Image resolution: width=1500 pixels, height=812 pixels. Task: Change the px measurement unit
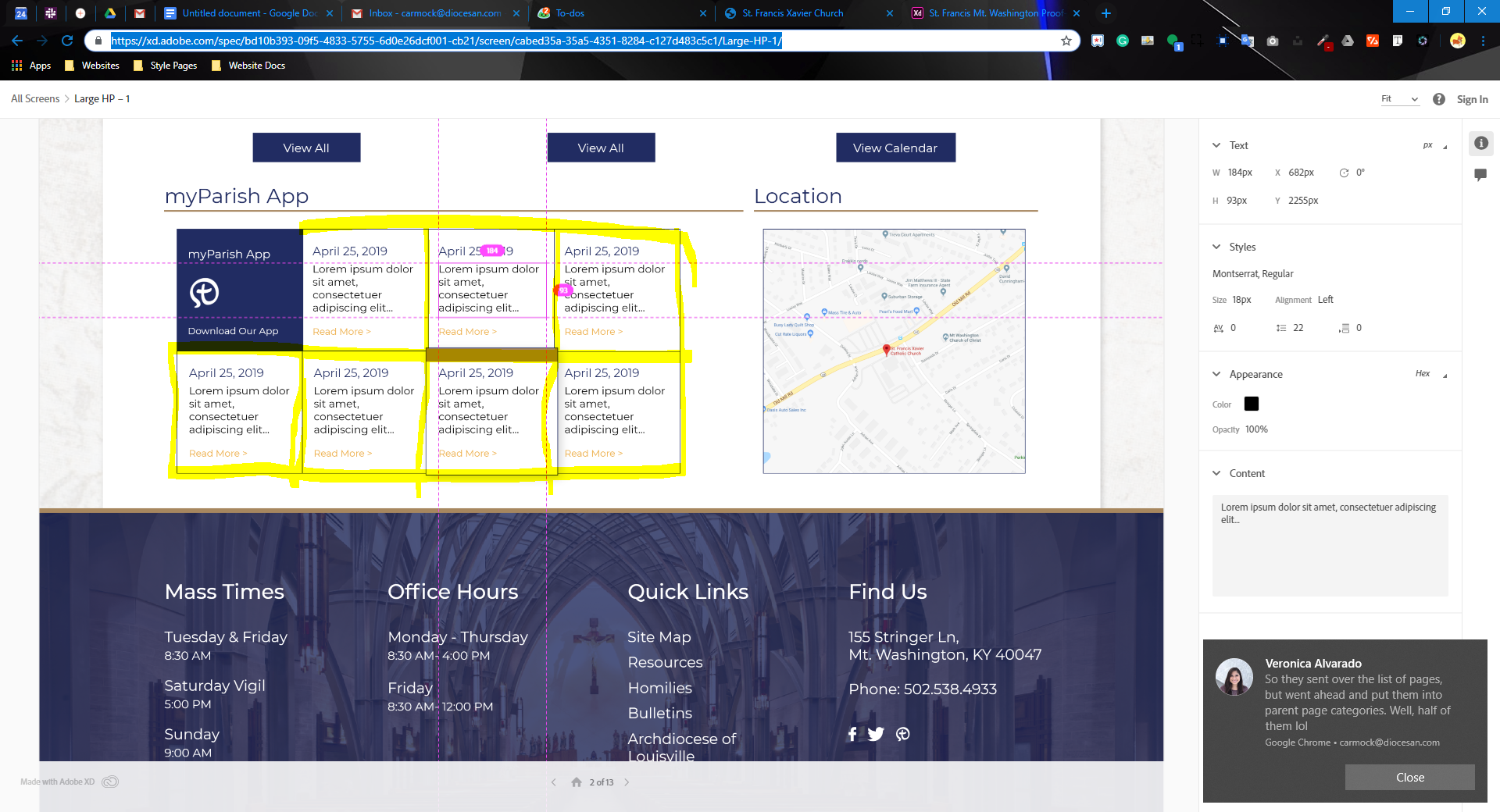(1434, 145)
